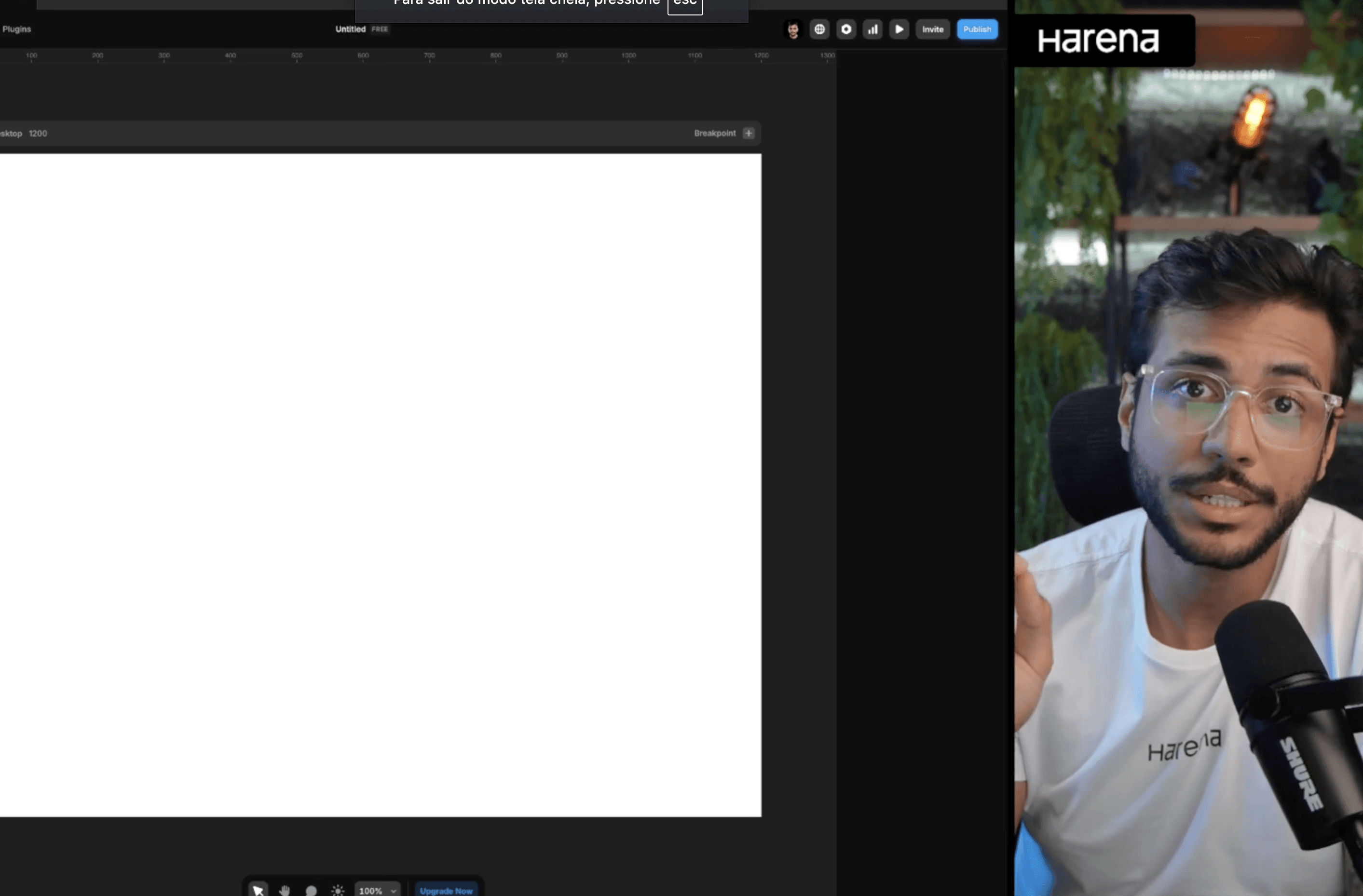Select the cursor pointer tool
This screenshot has width=1363, height=896.
pyautogui.click(x=259, y=890)
